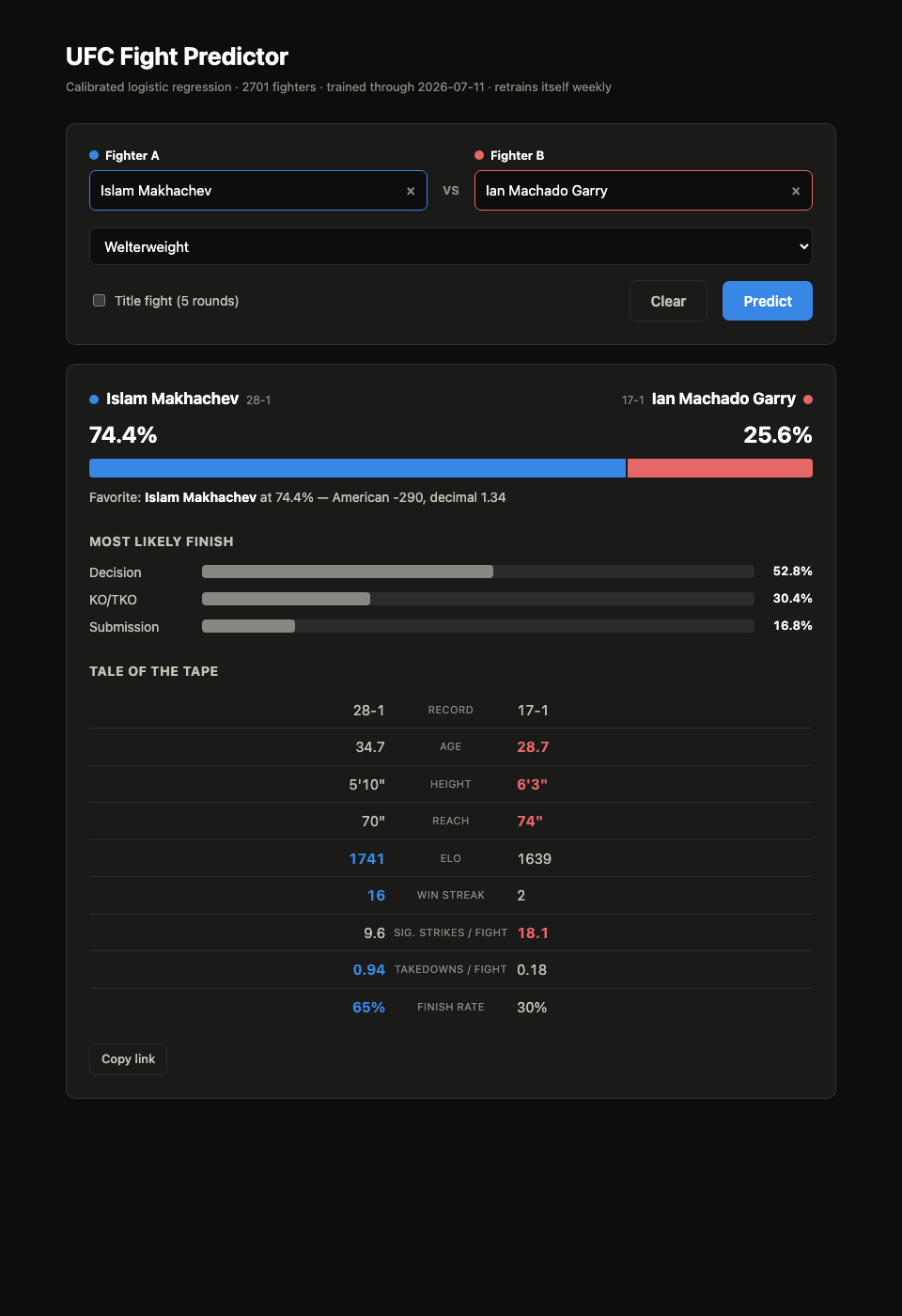
Task: Click the blue win probability bar segment
Action: pos(357,468)
